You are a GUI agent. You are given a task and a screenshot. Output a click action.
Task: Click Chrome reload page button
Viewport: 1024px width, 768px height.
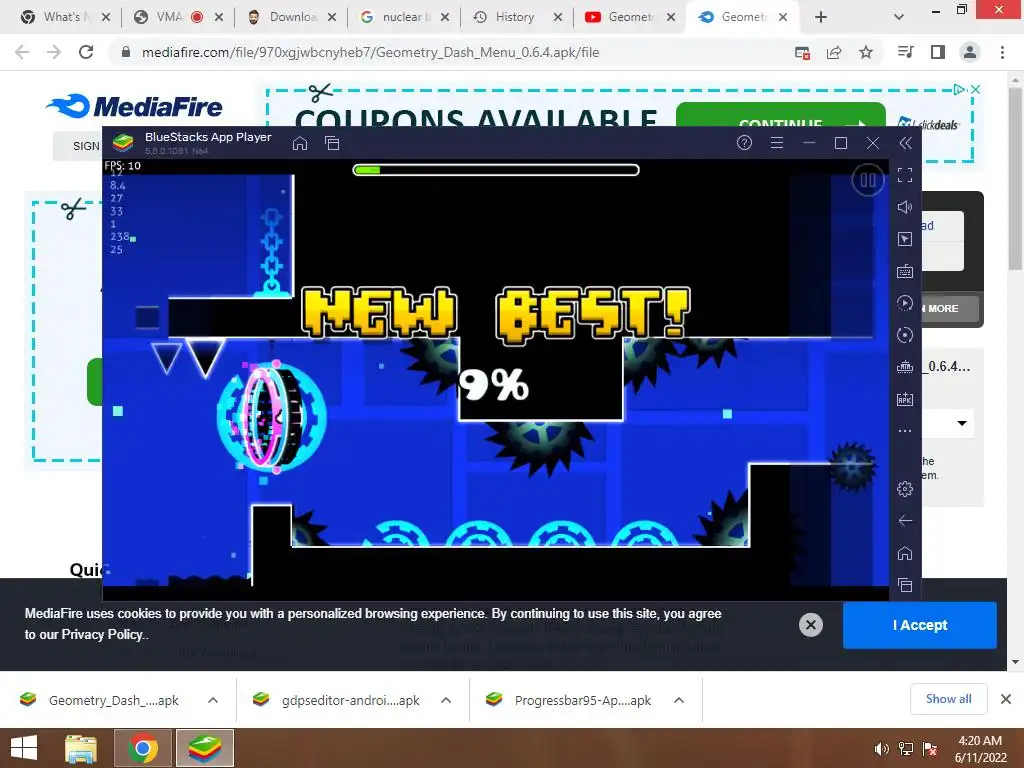pyautogui.click(x=86, y=52)
